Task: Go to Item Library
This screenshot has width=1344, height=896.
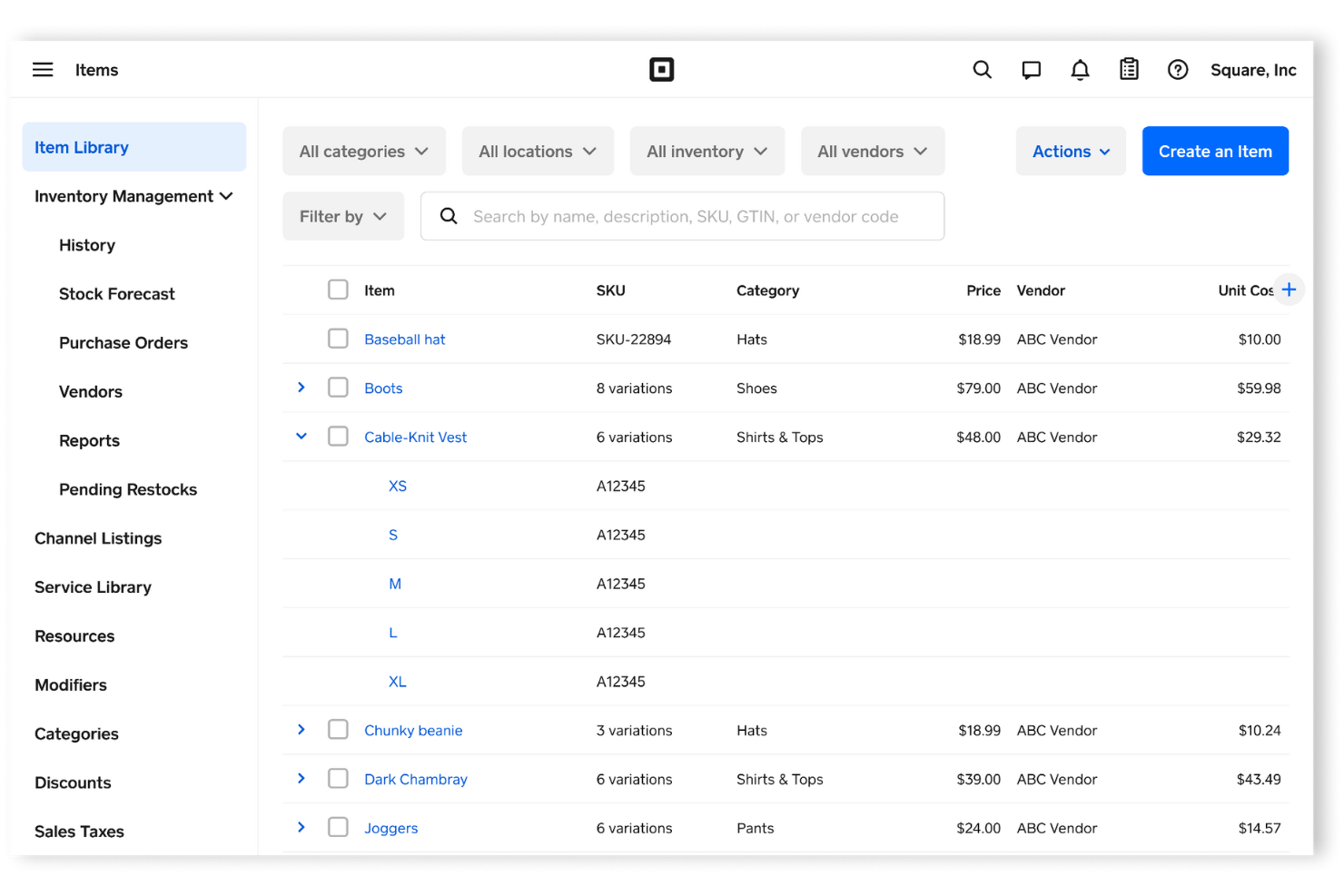Action: pyautogui.click(x=133, y=147)
